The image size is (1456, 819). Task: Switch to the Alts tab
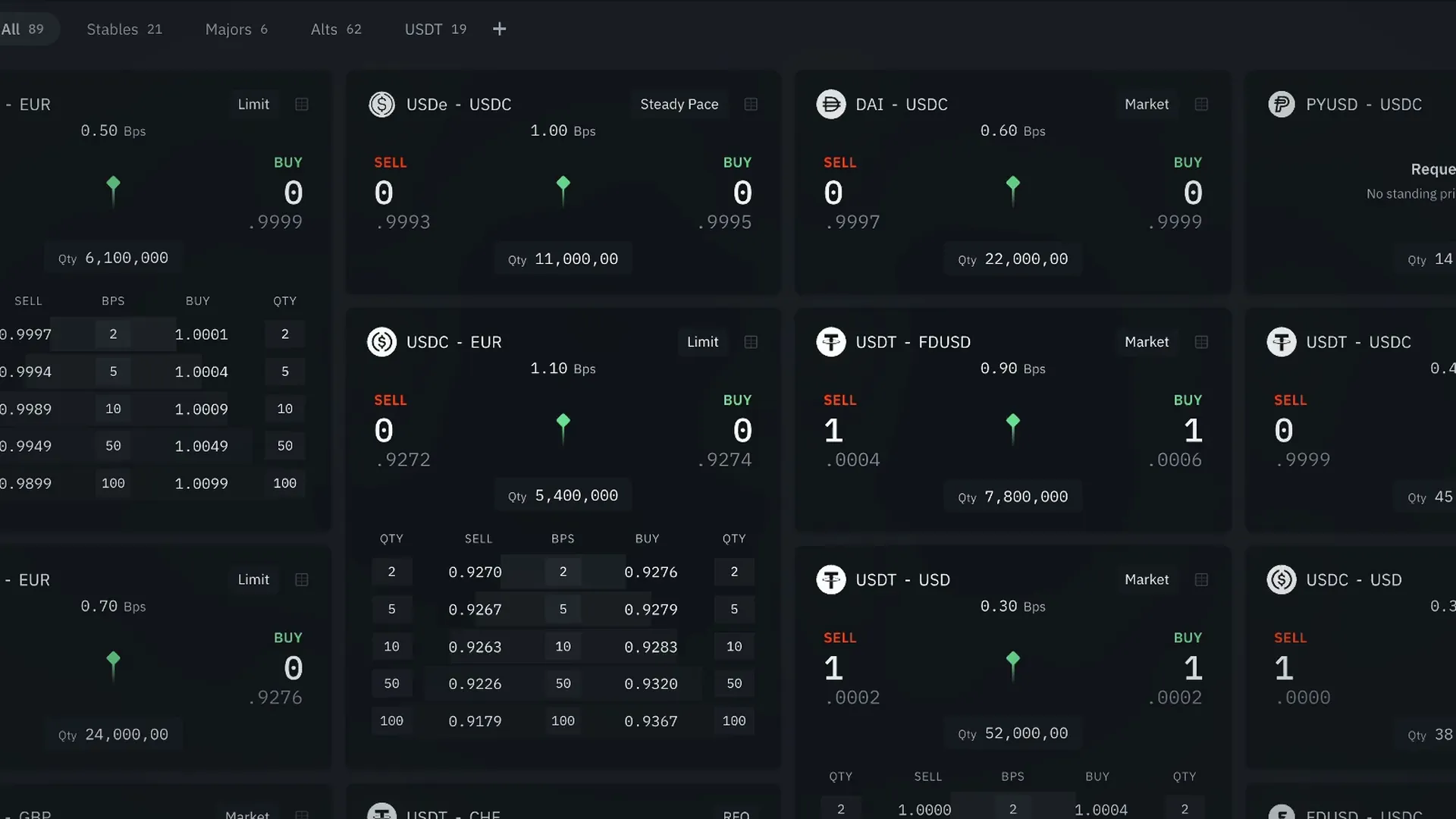pos(336,29)
